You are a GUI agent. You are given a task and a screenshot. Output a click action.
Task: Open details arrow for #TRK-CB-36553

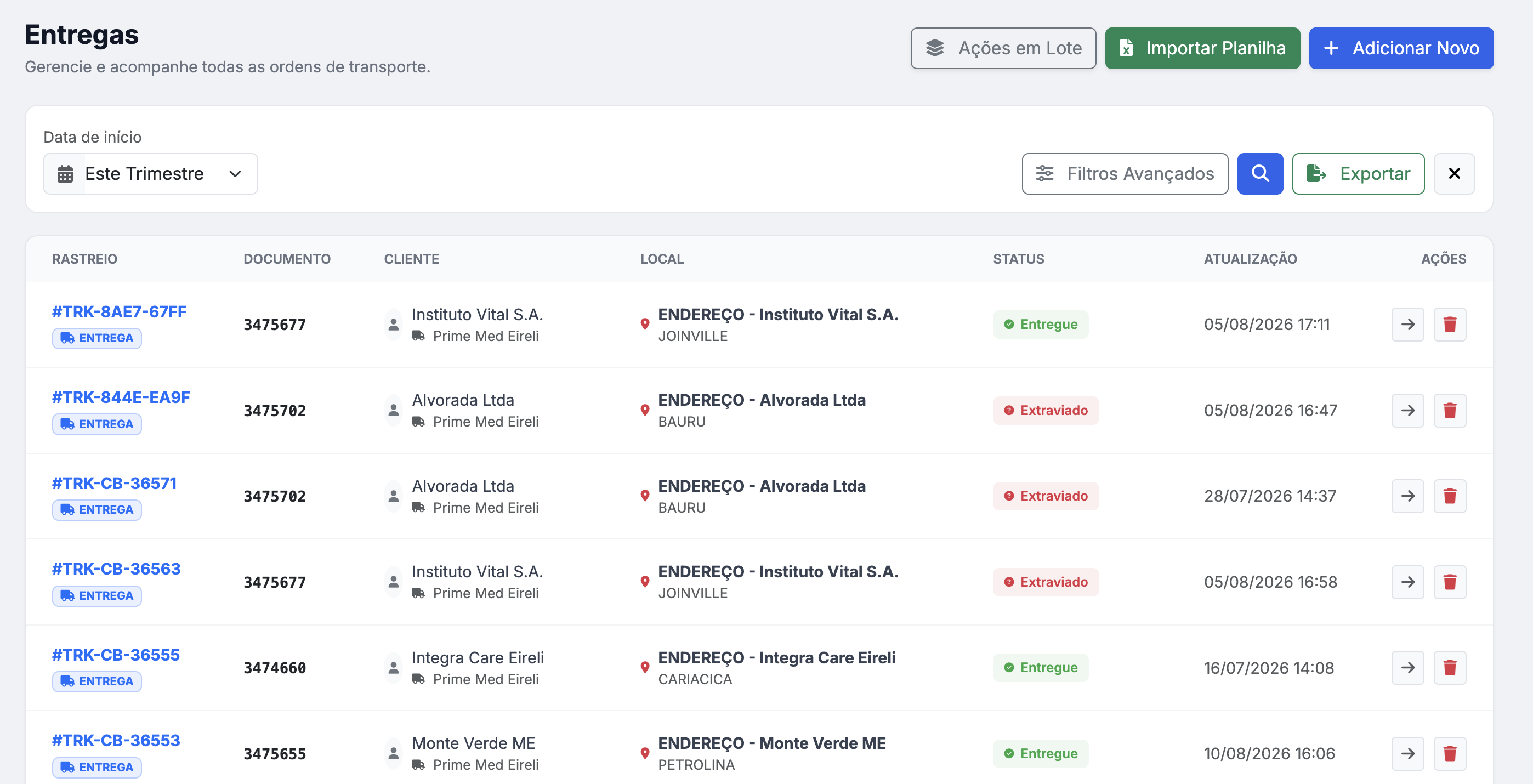(x=1407, y=754)
